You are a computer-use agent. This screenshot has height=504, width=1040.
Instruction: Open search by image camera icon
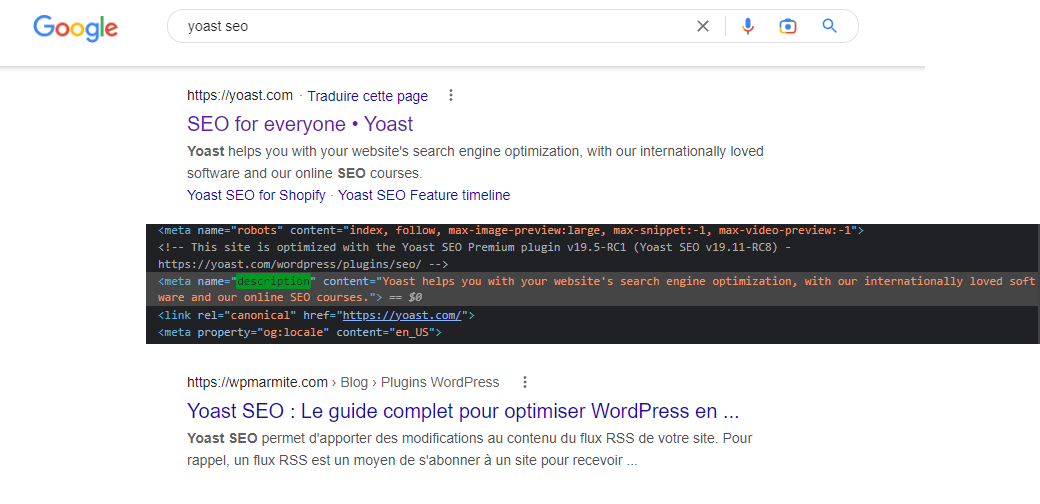click(787, 27)
